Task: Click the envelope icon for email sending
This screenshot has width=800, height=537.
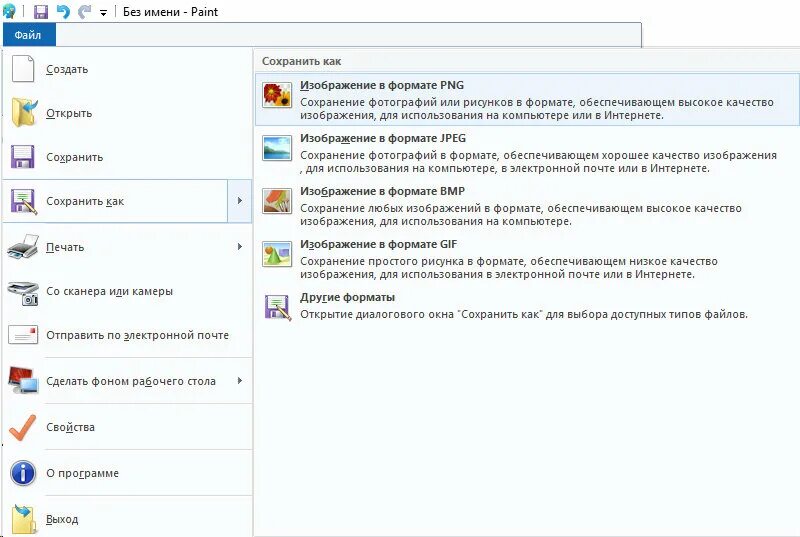Action: 23,335
